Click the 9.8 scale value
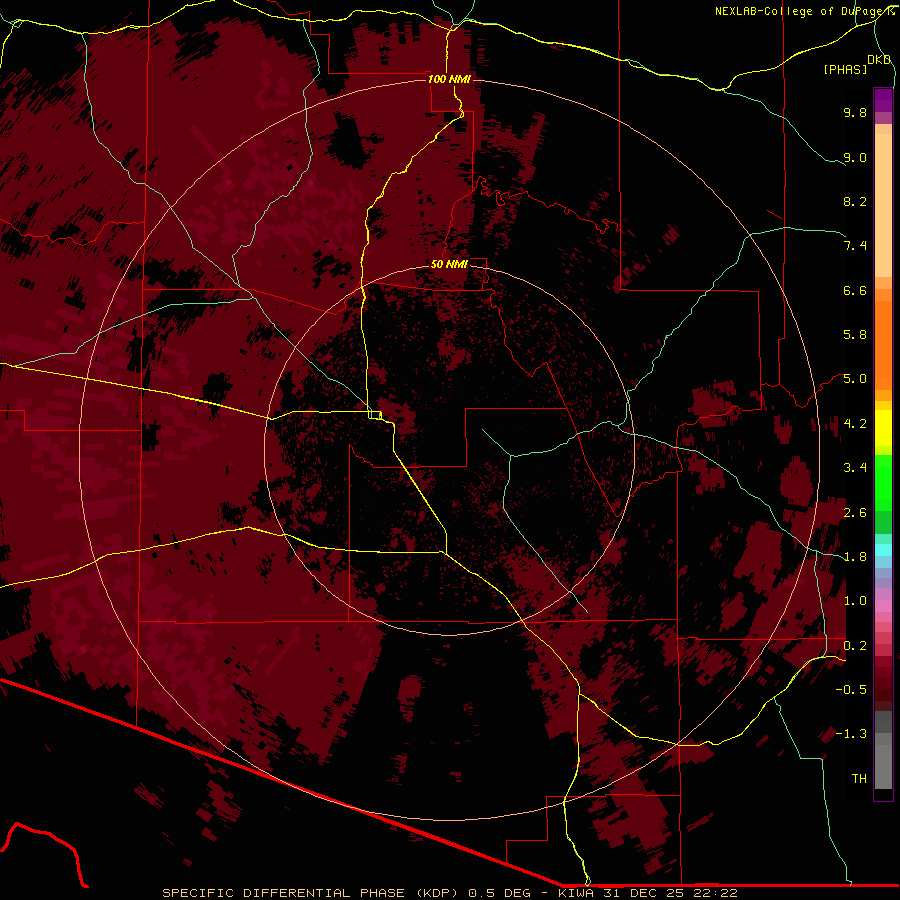Viewport: 900px width, 900px height. click(855, 112)
